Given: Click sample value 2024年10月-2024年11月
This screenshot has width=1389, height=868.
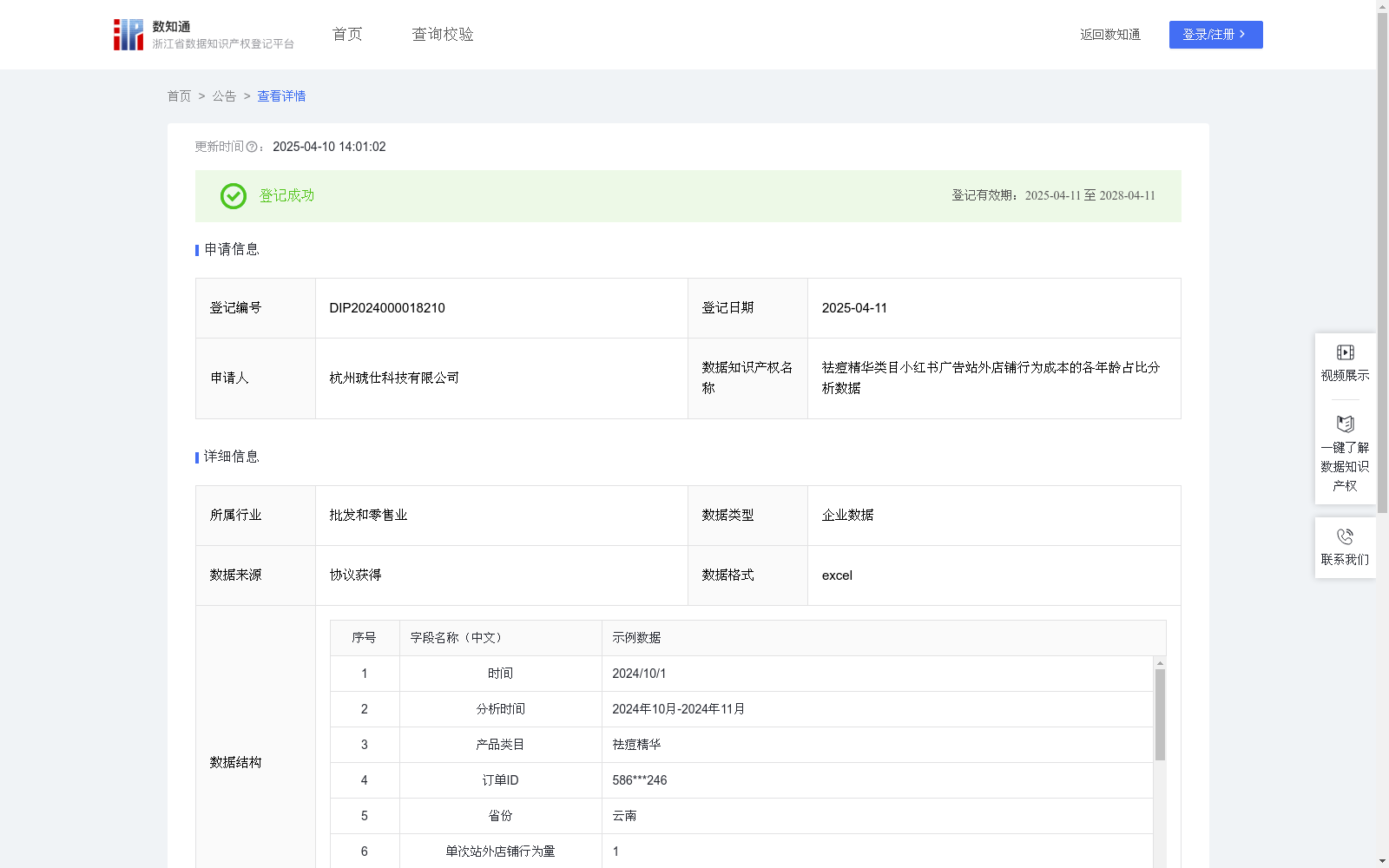Looking at the screenshot, I should coord(678,709).
